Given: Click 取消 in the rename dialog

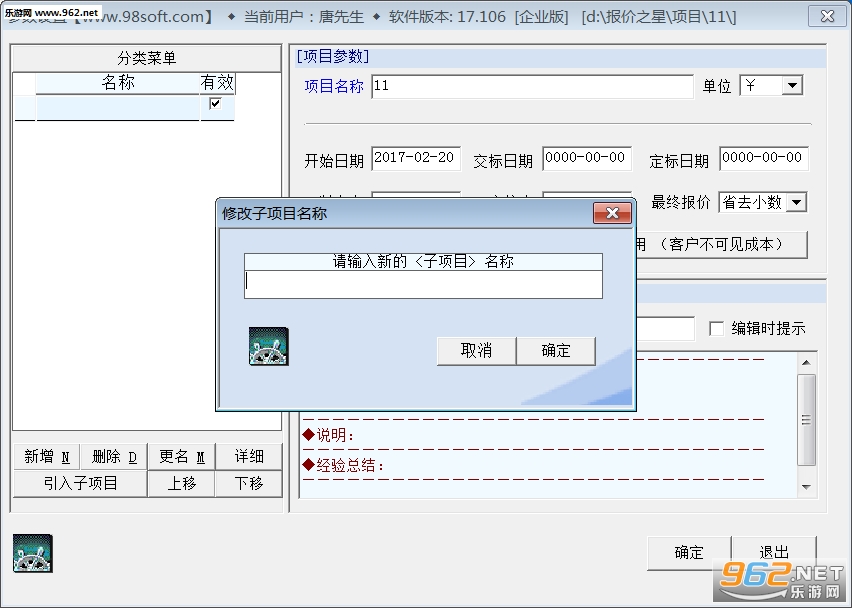Looking at the screenshot, I should click(477, 350).
